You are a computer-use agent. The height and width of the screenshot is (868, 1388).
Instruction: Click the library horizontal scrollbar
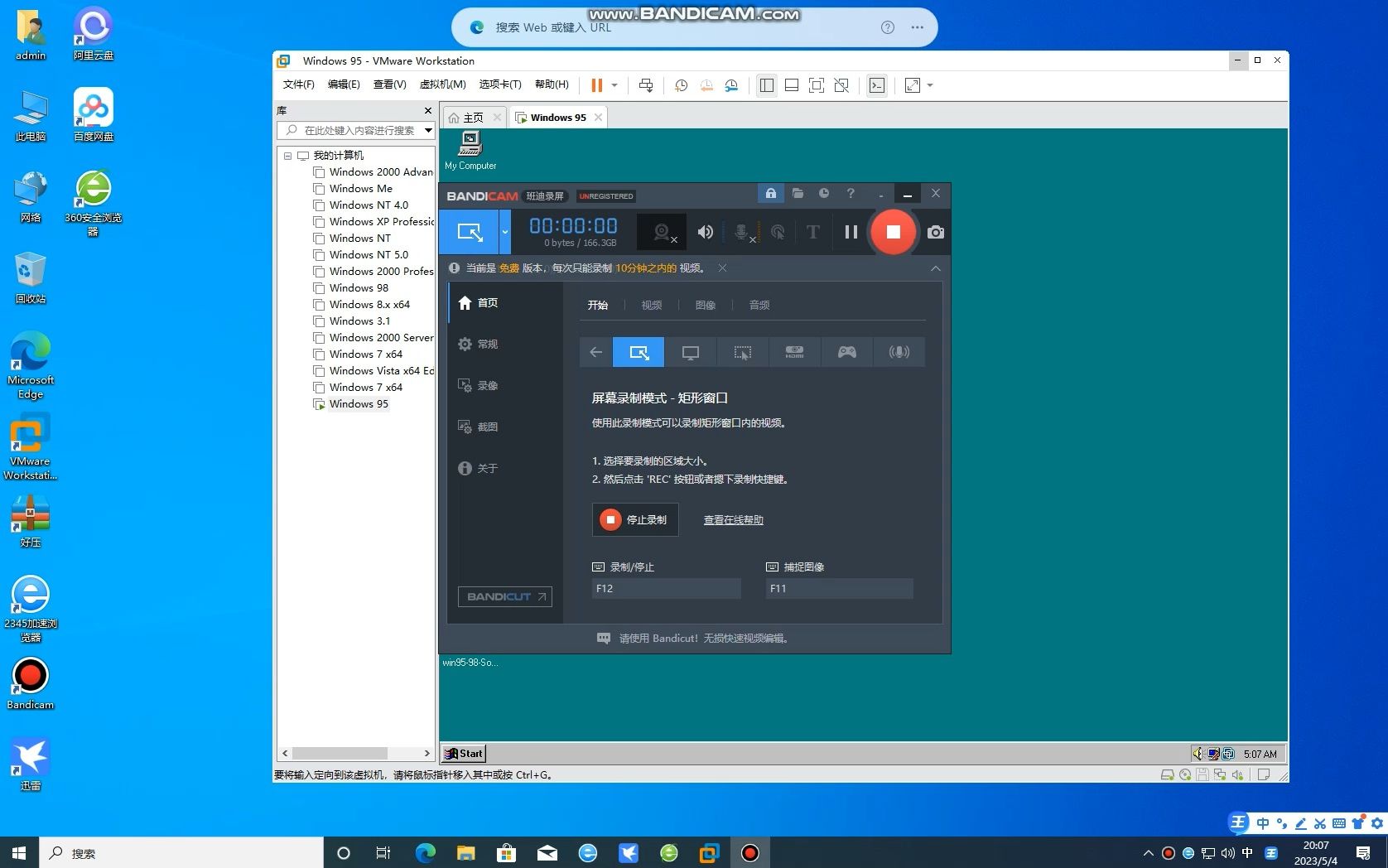(x=340, y=753)
